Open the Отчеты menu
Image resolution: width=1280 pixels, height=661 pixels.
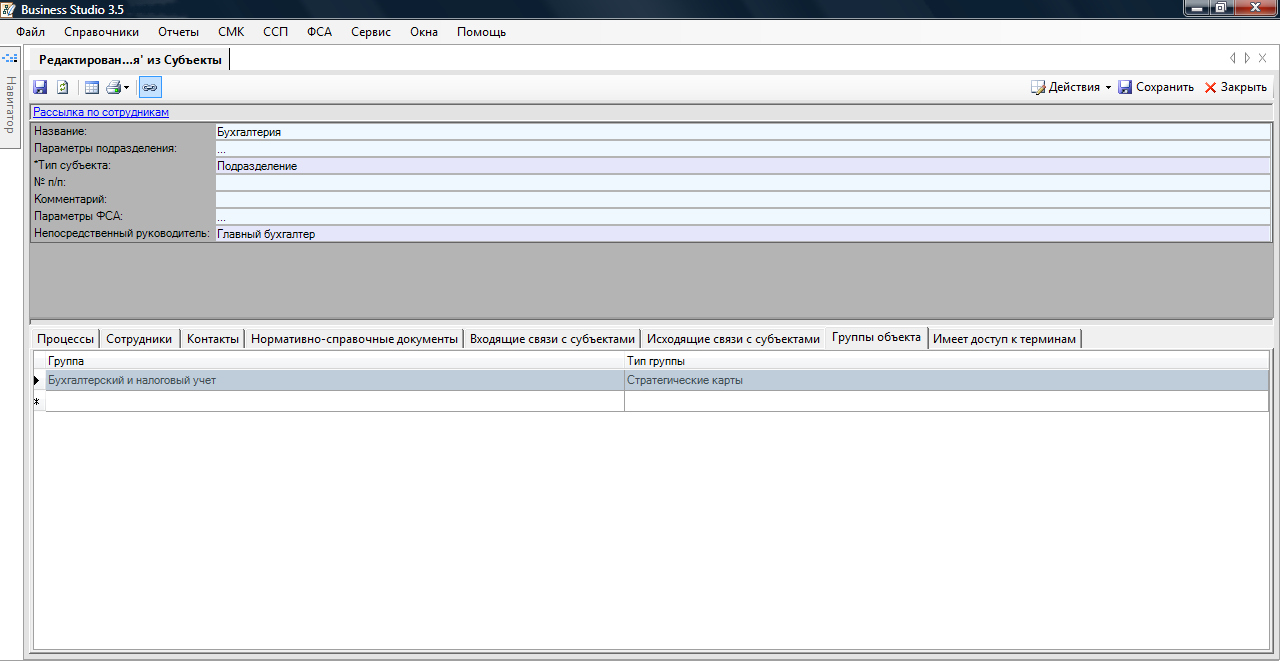[178, 32]
